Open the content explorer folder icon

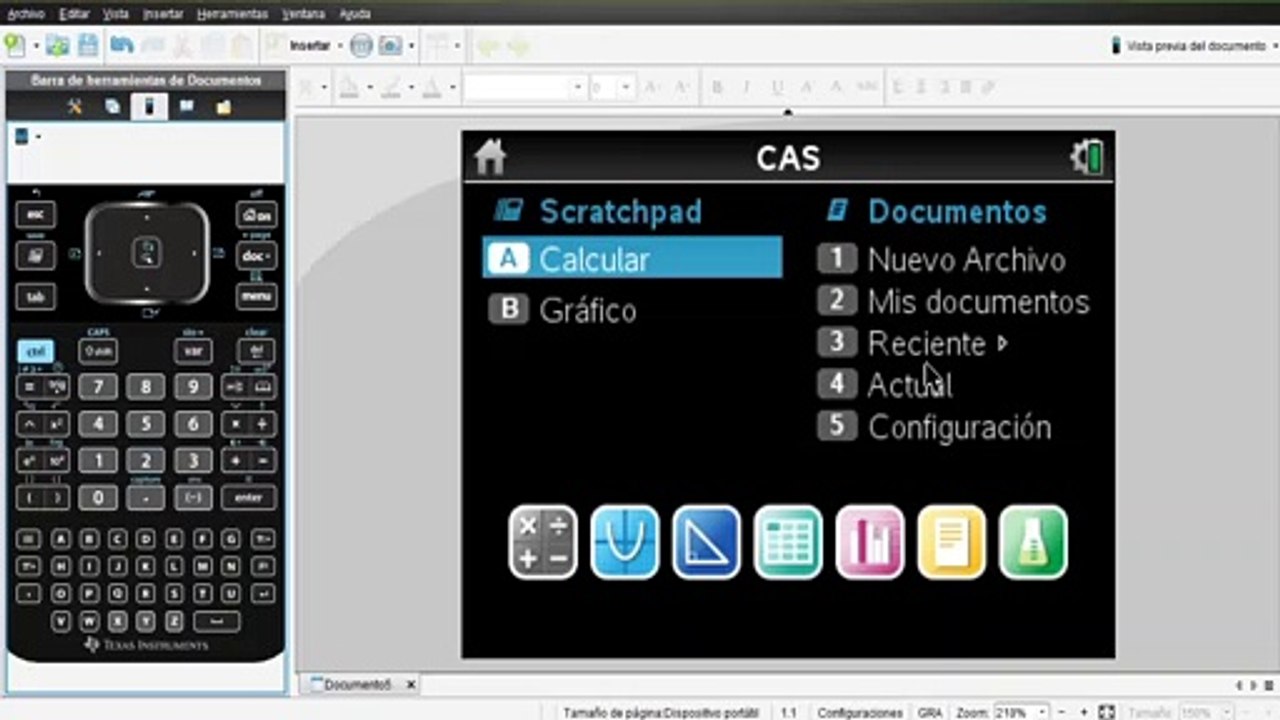click(x=224, y=107)
